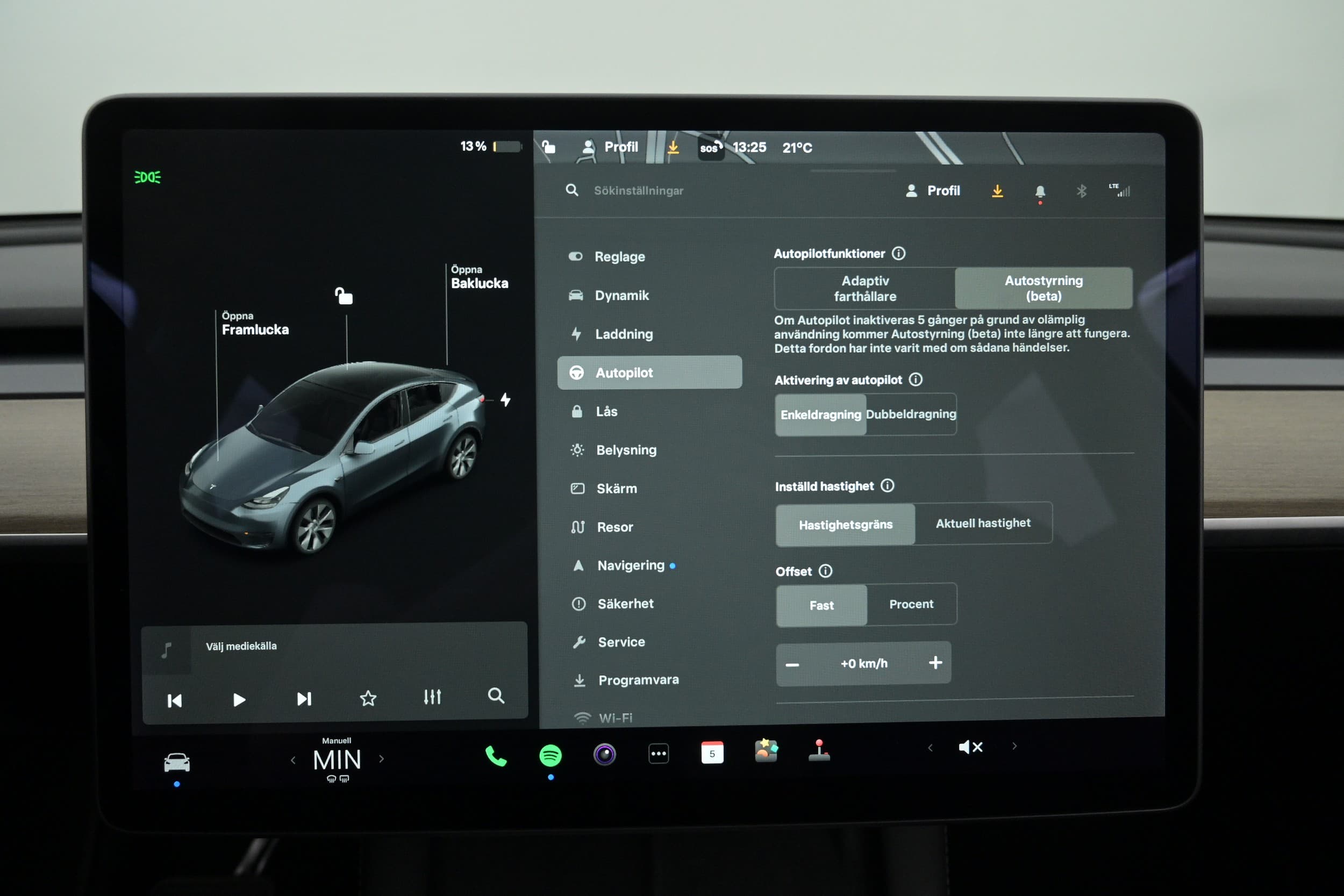Open the arcade joystick app
This screenshot has height=896, width=1344.
coord(819,750)
